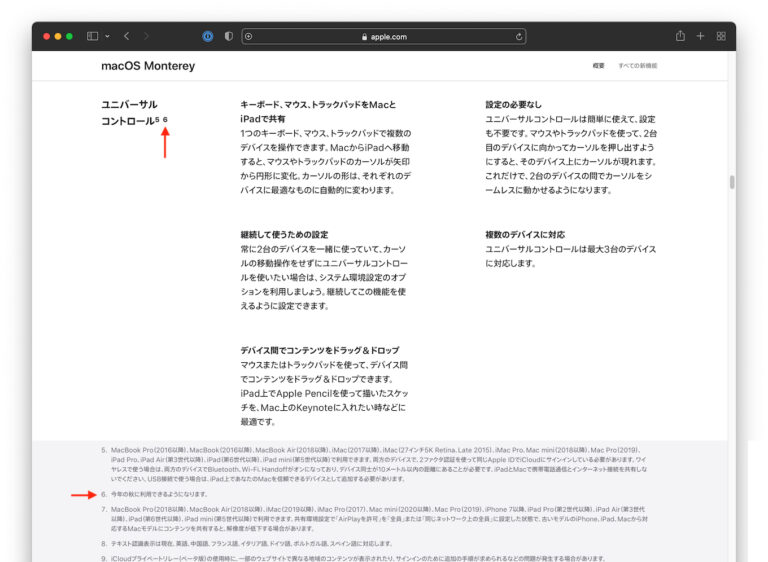The height and width of the screenshot is (562, 768).
Task: Click footnote 5 starting MacBook Pro(2016以降)
Action: [x=379, y=464]
